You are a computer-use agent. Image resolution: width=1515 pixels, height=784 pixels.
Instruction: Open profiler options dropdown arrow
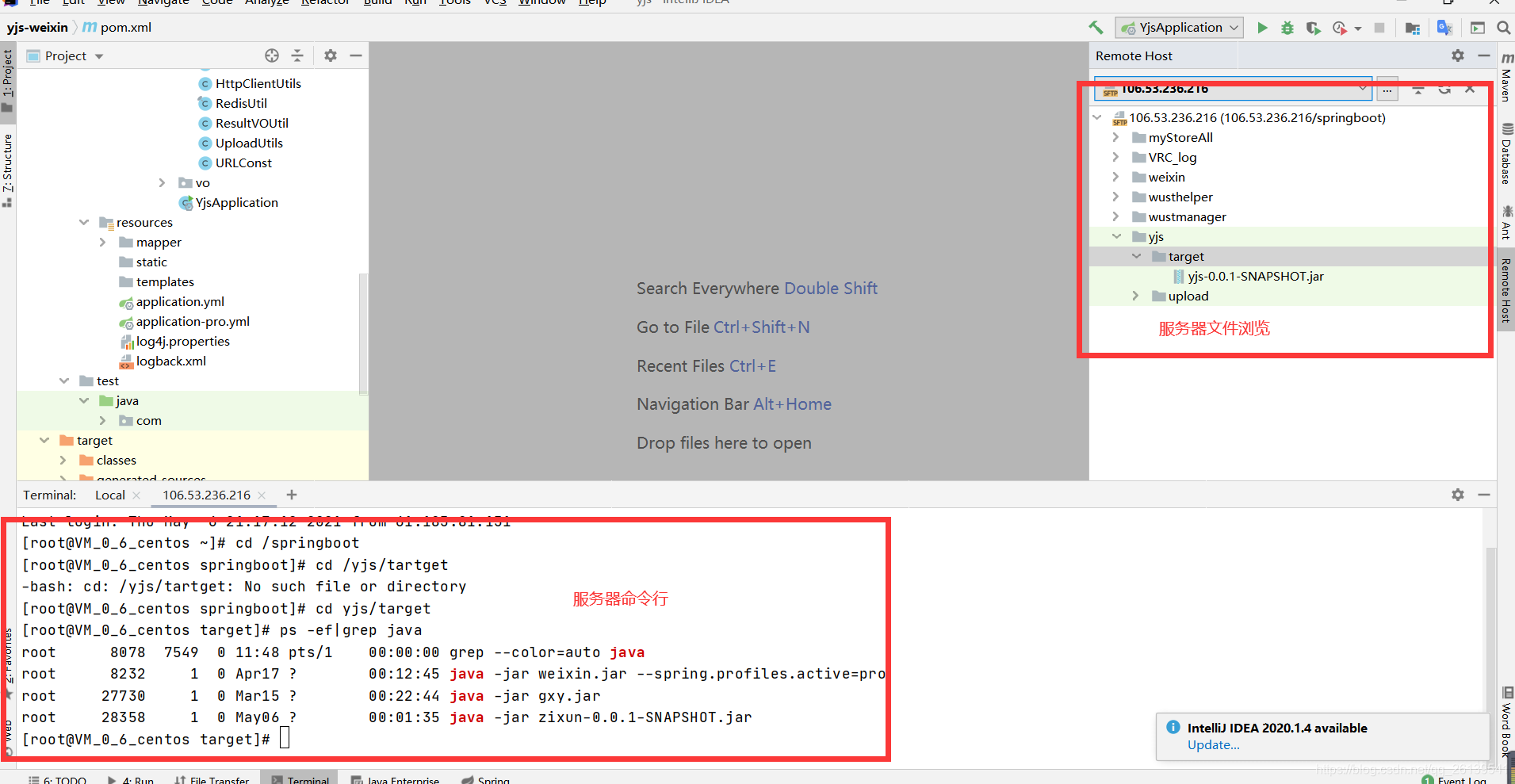pos(1358,29)
